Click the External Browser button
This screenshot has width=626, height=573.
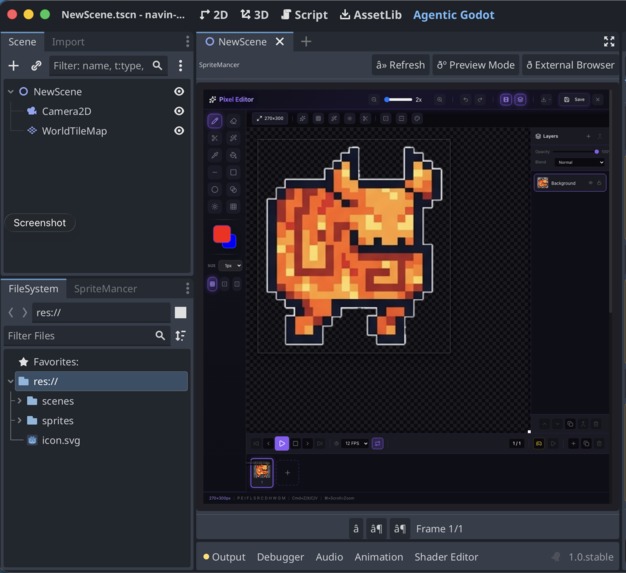click(571, 65)
